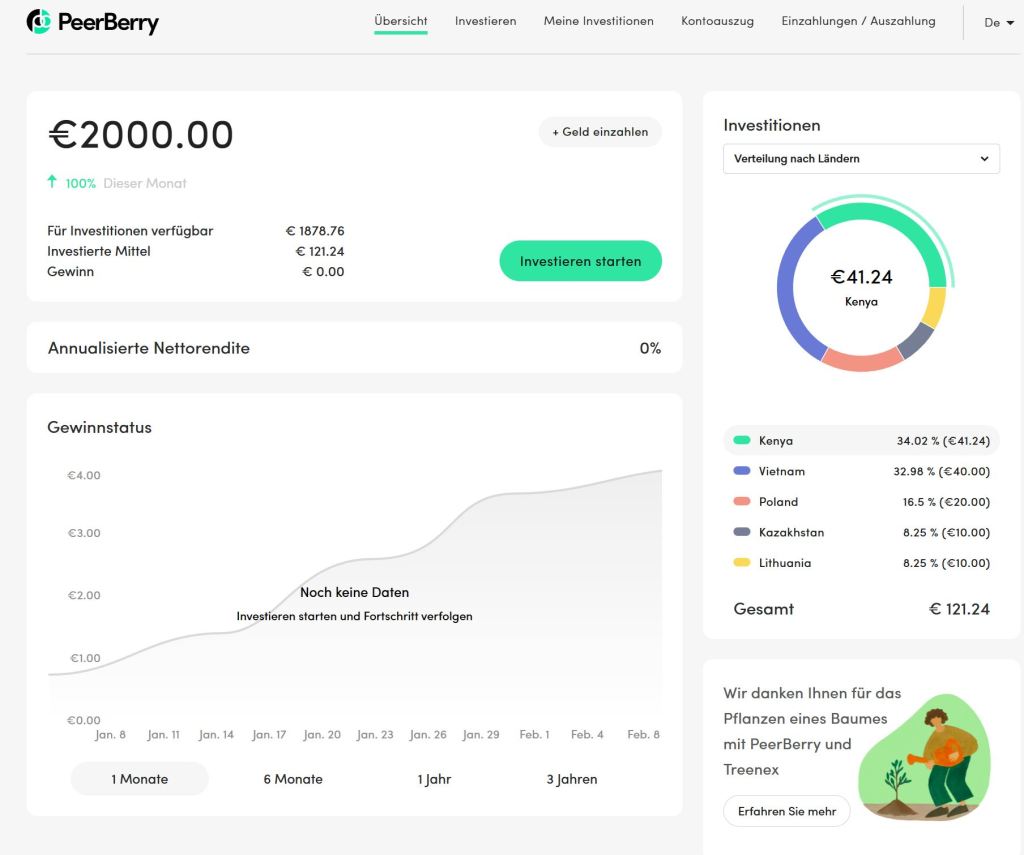Click the PeerBerry logo icon
1024x855 pixels.
[38, 21]
